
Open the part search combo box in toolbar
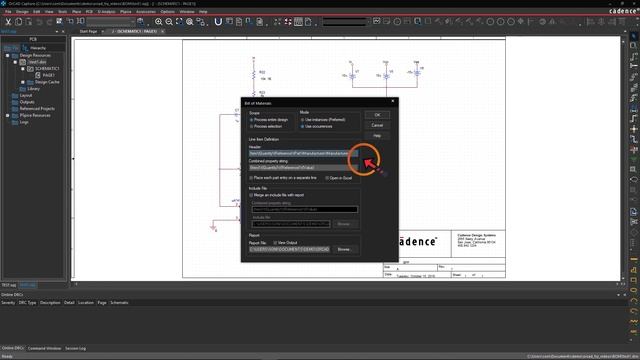111,22
